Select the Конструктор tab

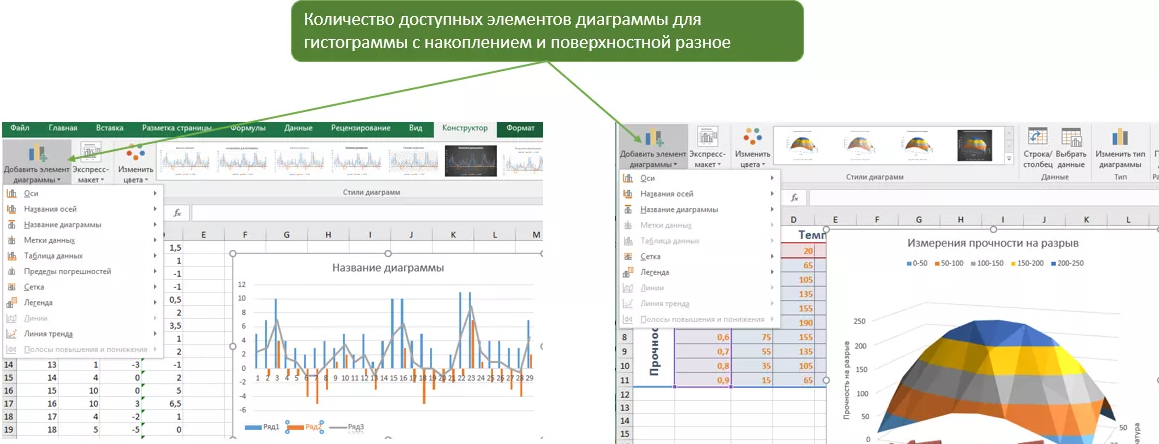pyautogui.click(x=465, y=128)
